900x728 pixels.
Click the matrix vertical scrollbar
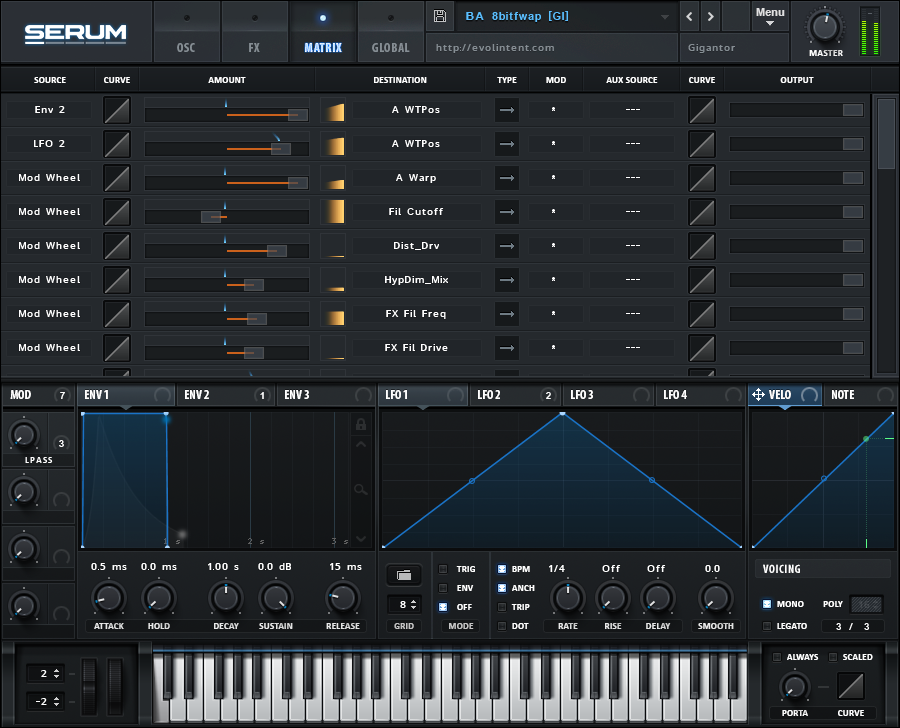[886, 235]
